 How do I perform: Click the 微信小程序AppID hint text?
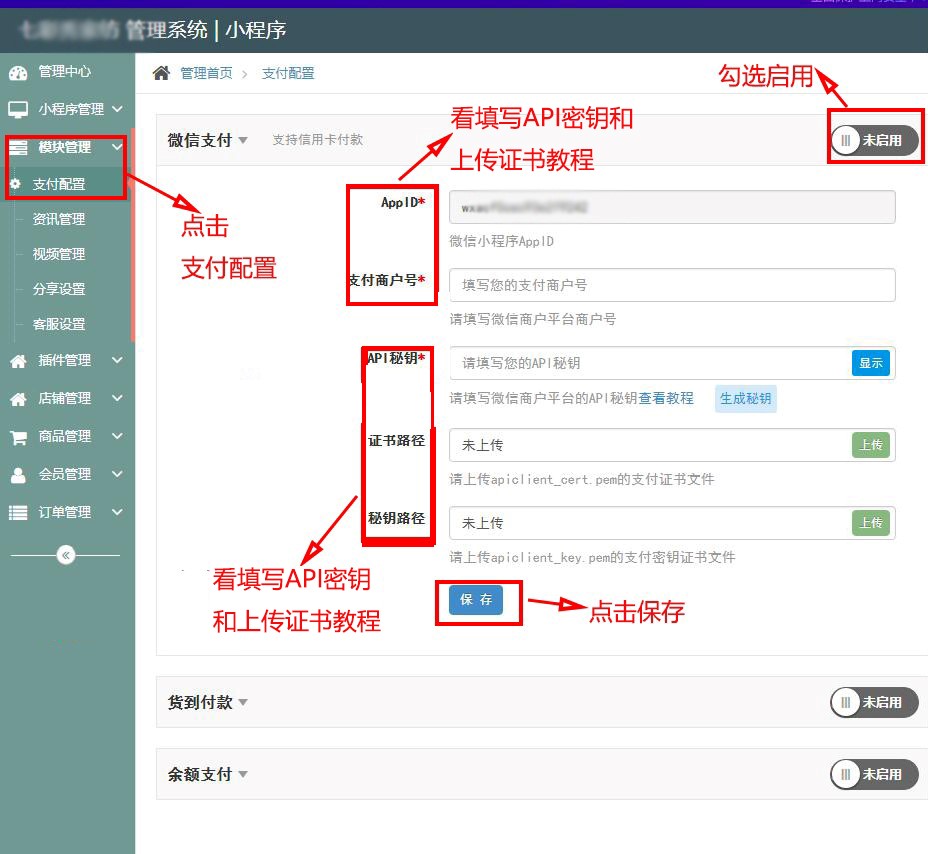(x=501, y=241)
